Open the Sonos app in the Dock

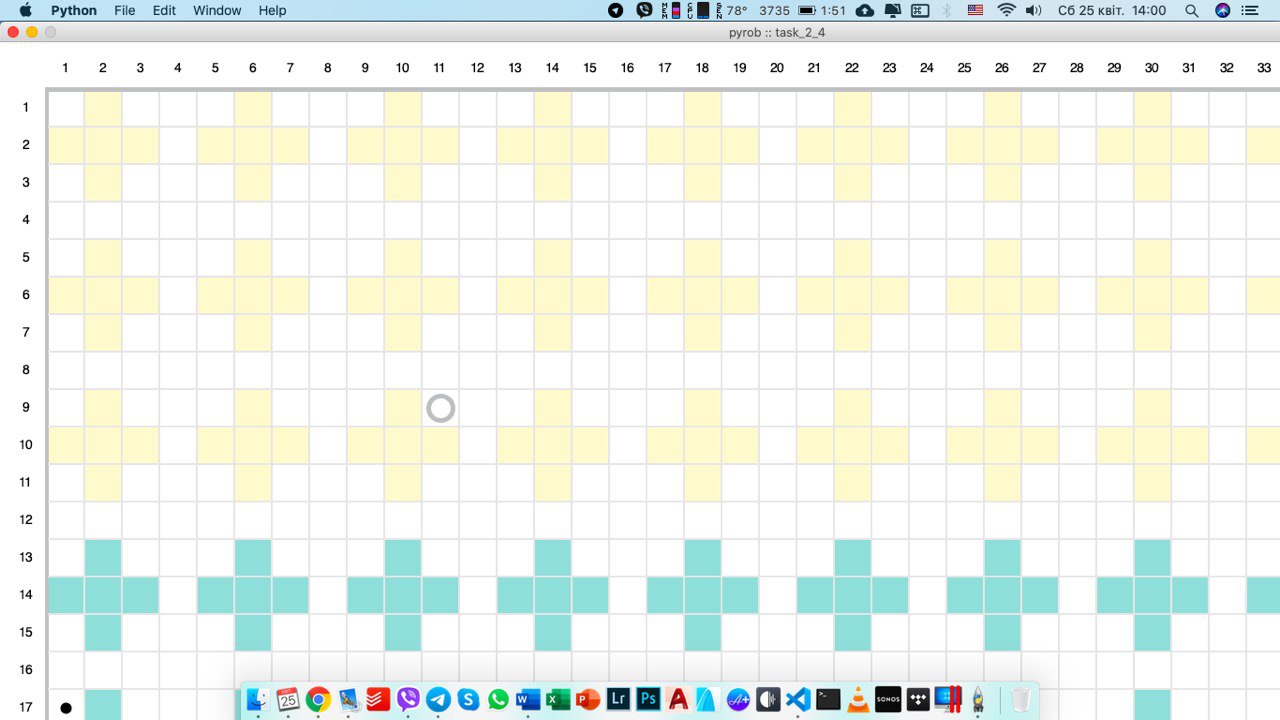(x=888, y=700)
